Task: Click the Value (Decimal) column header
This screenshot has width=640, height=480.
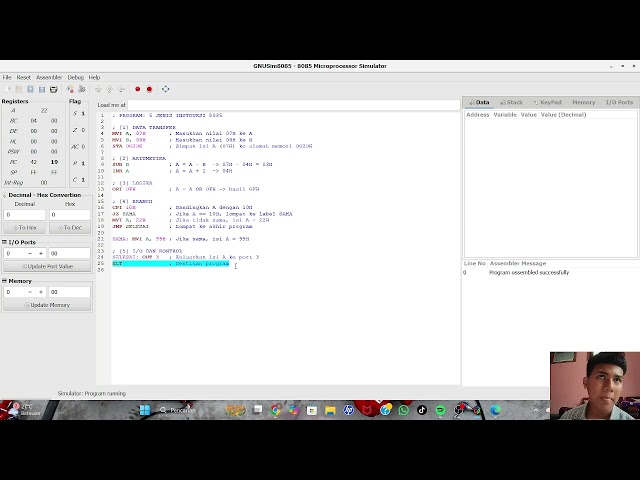Action: tap(563, 115)
